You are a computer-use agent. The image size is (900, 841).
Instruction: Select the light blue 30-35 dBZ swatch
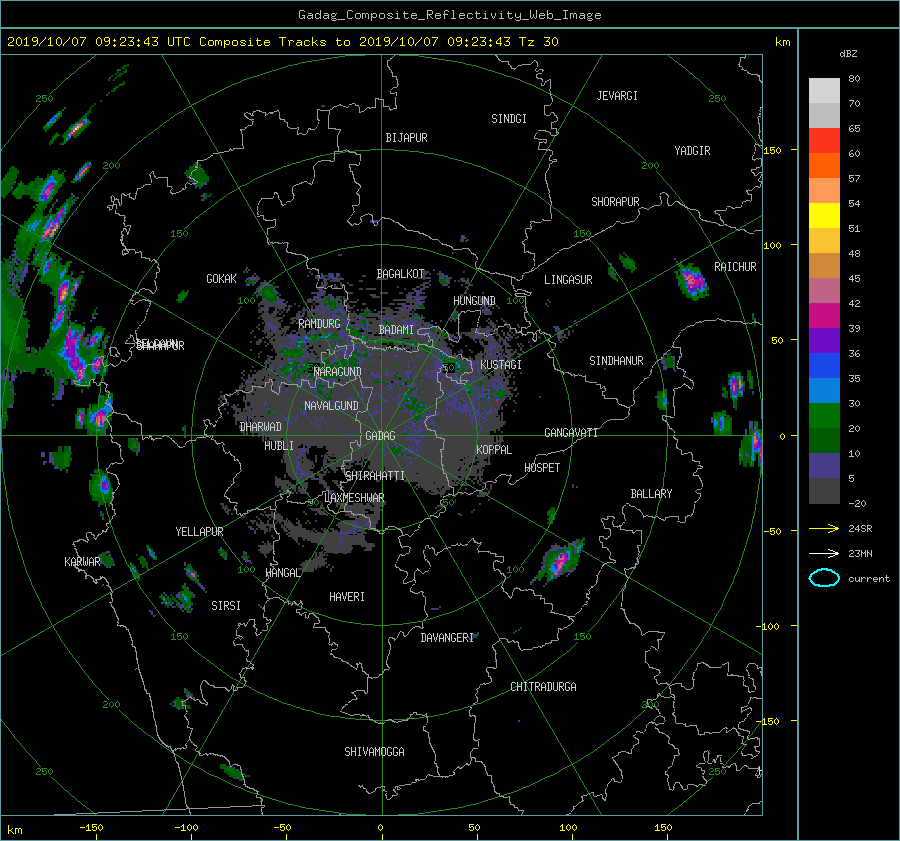tap(824, 391)
